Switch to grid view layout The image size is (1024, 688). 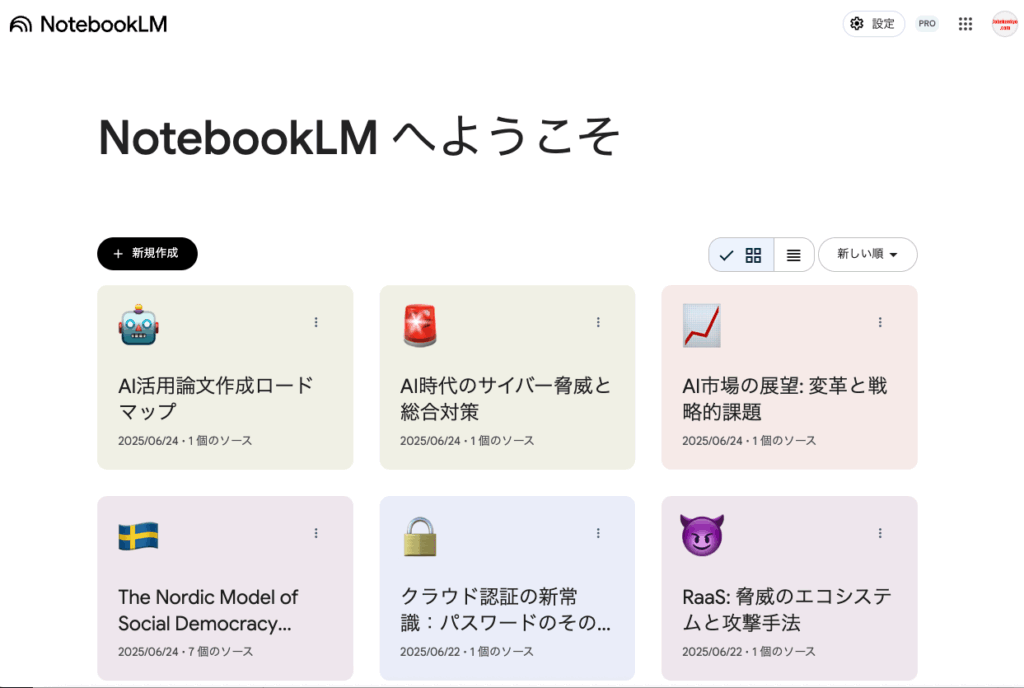(753, 255)
